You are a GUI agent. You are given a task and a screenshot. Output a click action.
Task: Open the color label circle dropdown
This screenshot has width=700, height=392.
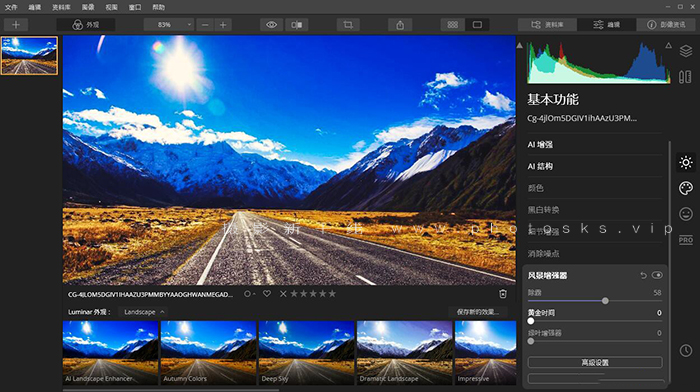249,294
